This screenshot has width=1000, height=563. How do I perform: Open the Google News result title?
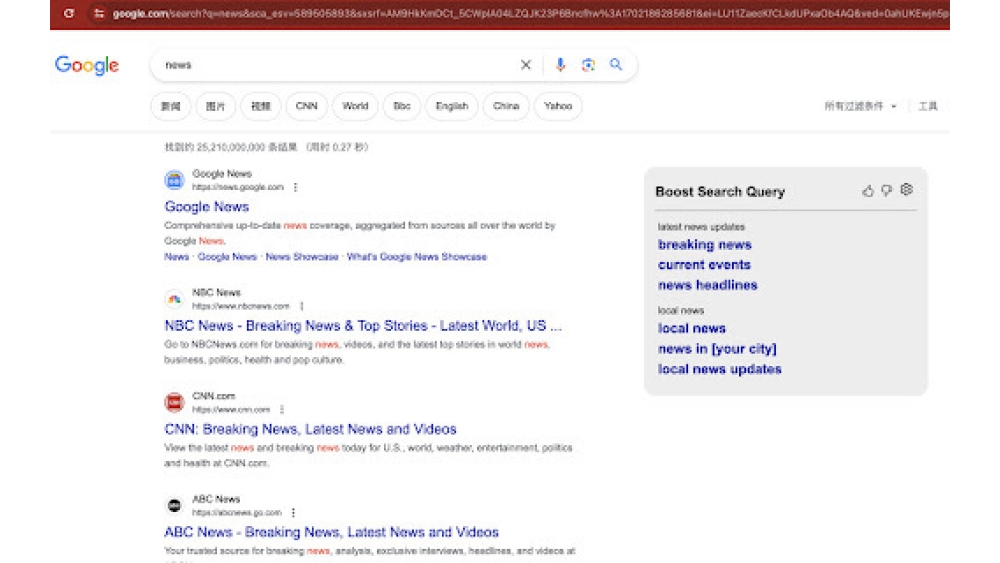tap(207, 207)
